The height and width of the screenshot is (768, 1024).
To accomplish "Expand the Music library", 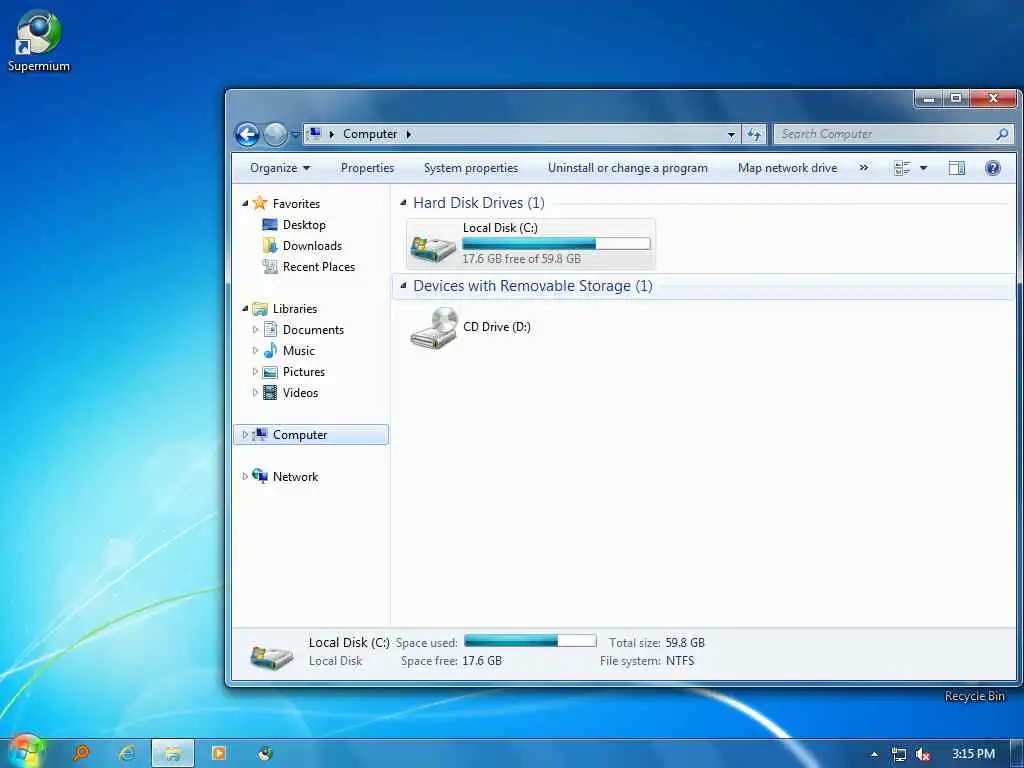I will coord(255,351).
